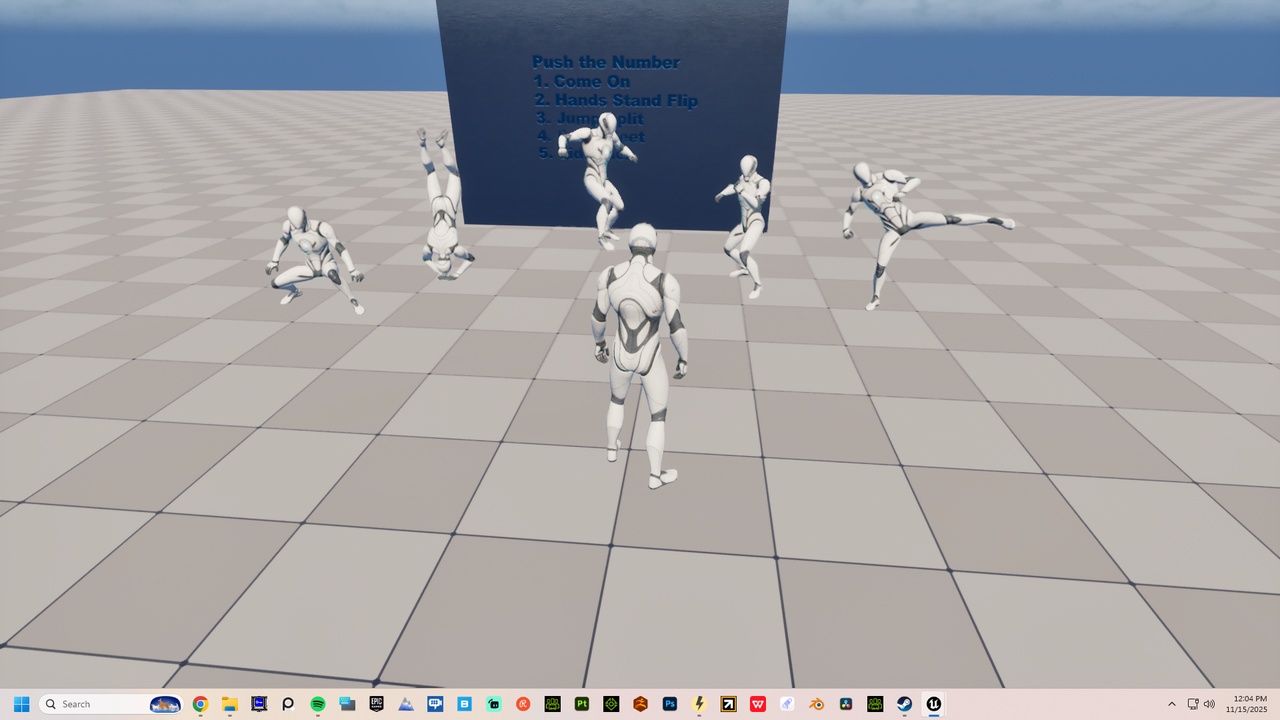This screenshot has width=1280, height=720.
Task: Launch Blender from the taskbar
Action: point(817,704)
